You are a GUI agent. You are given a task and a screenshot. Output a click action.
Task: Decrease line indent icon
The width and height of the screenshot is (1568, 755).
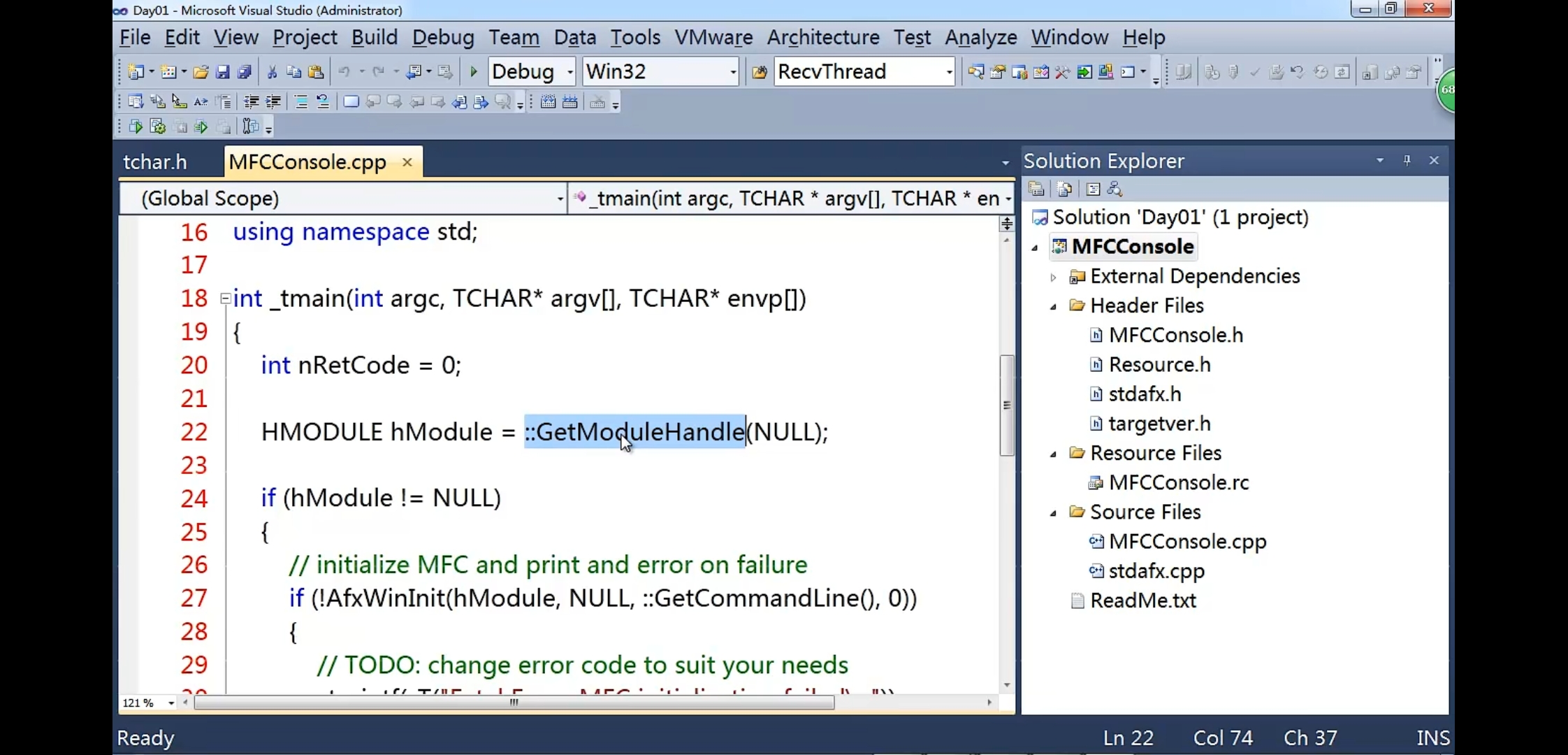252,102
